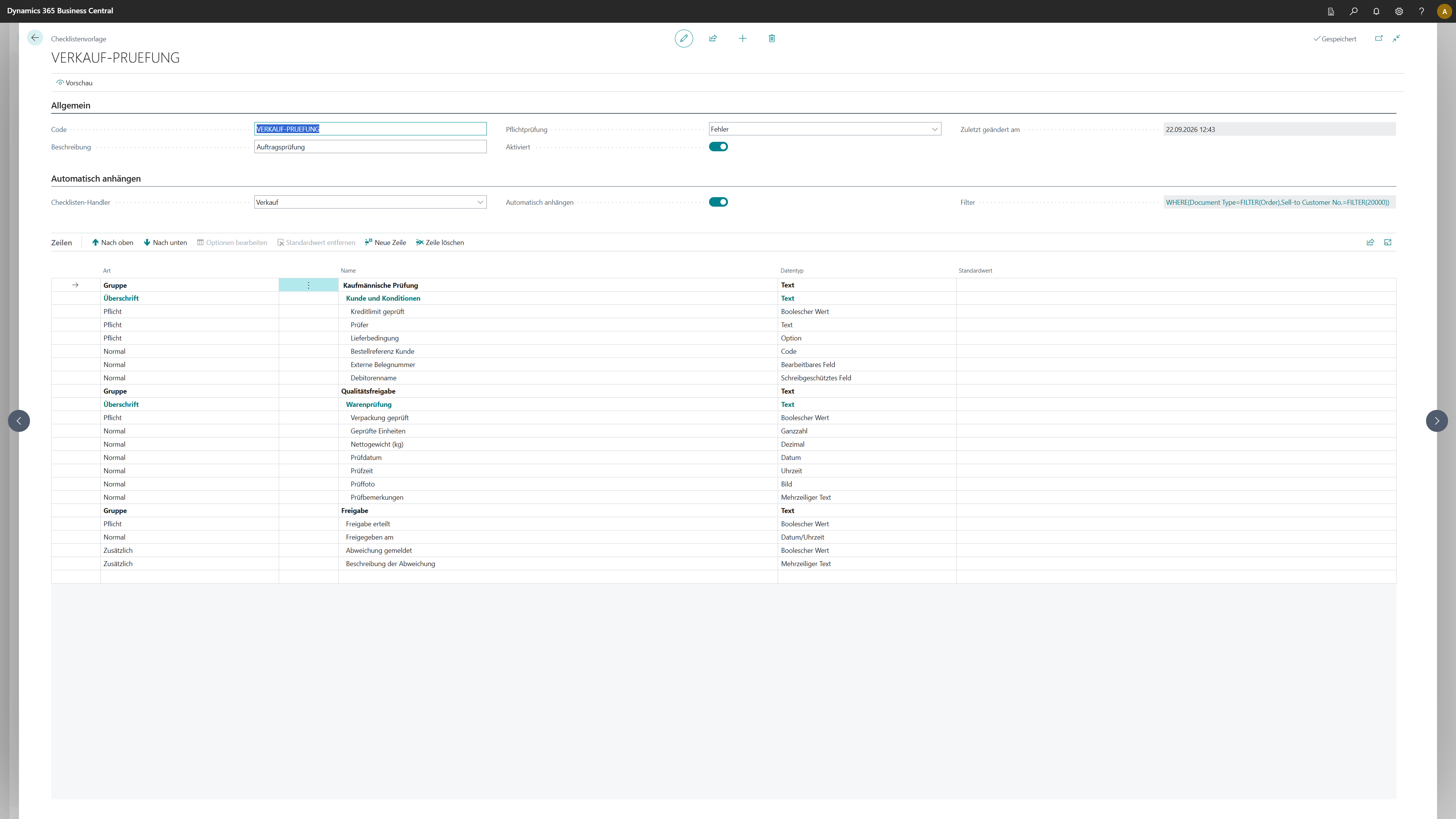1456x819 pixels.
Task: Move the line down with Nach unten
Action: coord(166,243)
